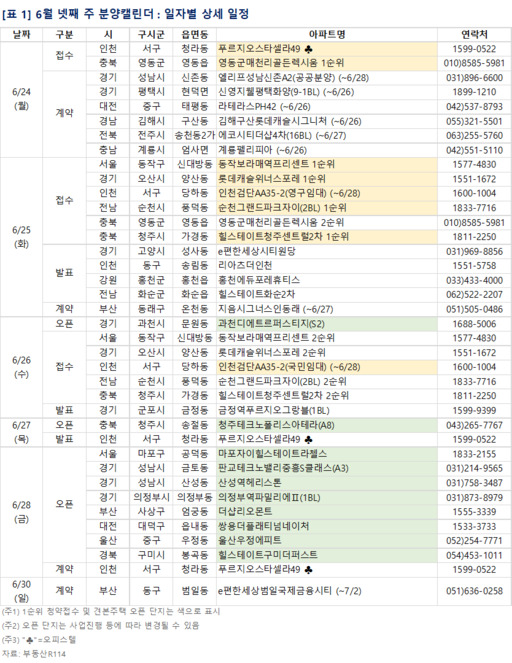Select the '아파트명' column header
This screenshot has height=663, width=512.
pyautogui.click(x=327, y=34)
